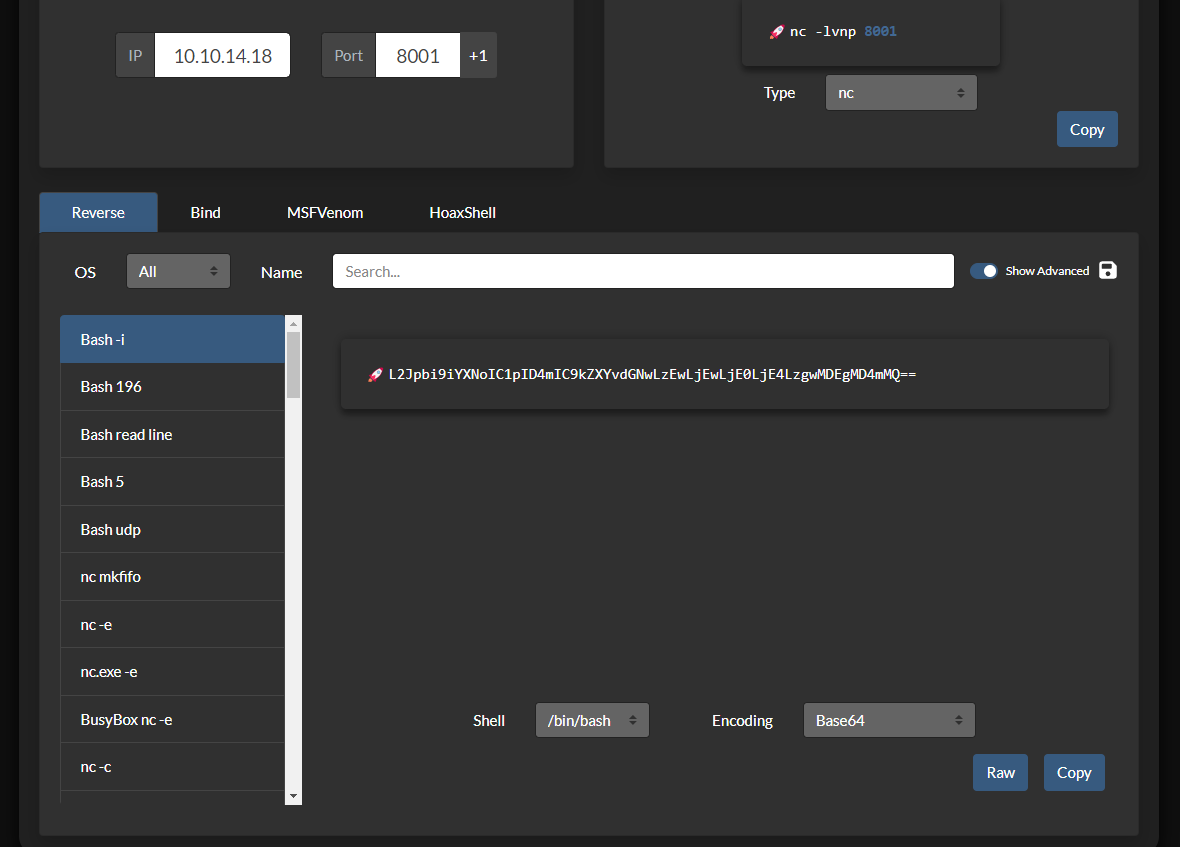Image resolution: width=1180 pixels, height=847 pixels.
Task: Open the OS filter dropdown set to All
Action: (178, 272)
